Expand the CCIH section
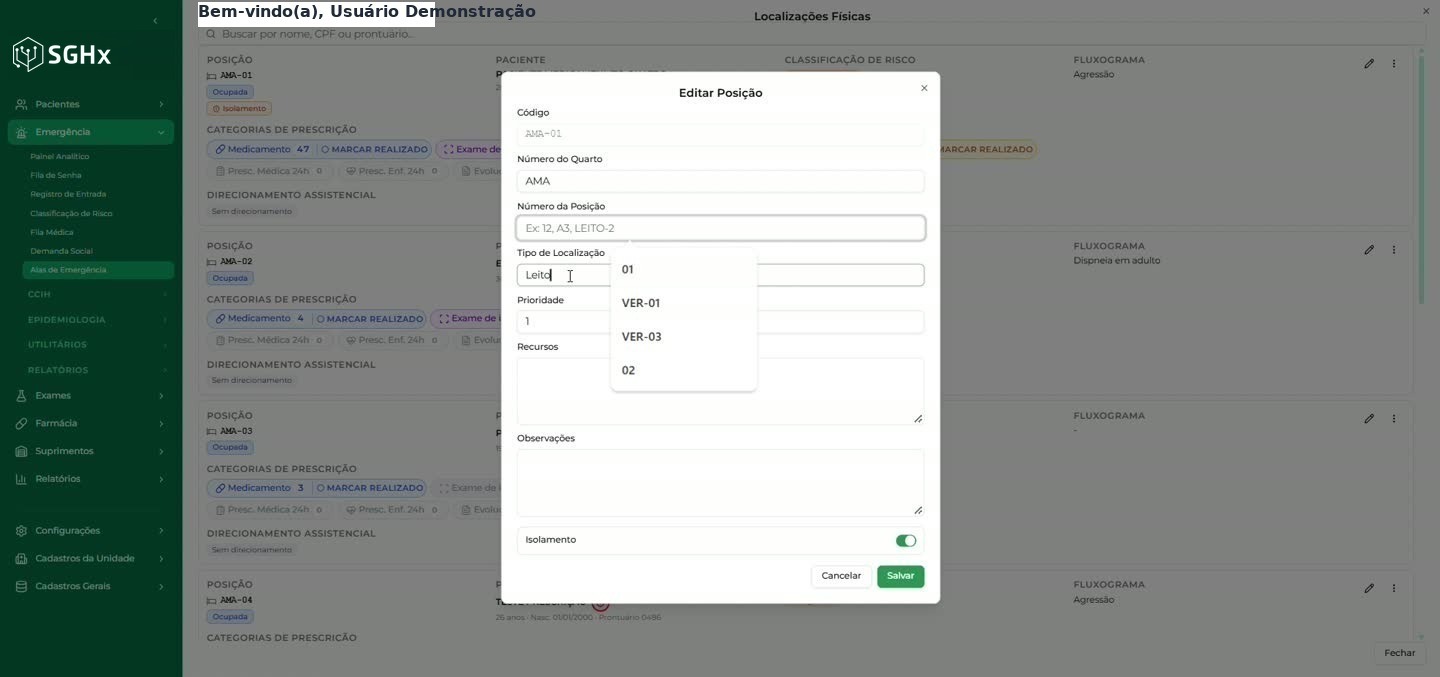 coord(97,295)
